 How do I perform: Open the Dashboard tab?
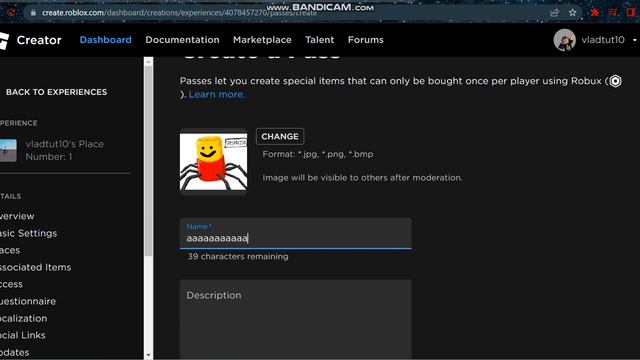105,40
